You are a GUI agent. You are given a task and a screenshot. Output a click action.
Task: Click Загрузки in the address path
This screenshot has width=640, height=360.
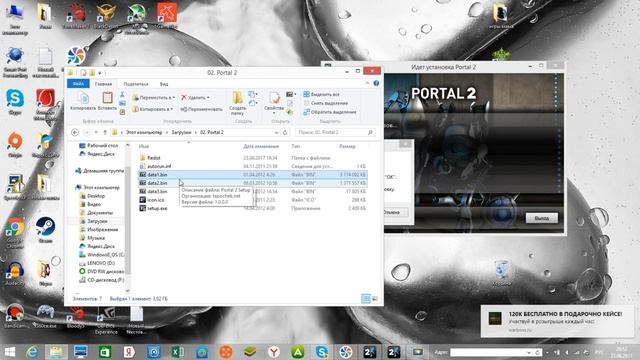[x=181, y=132]
